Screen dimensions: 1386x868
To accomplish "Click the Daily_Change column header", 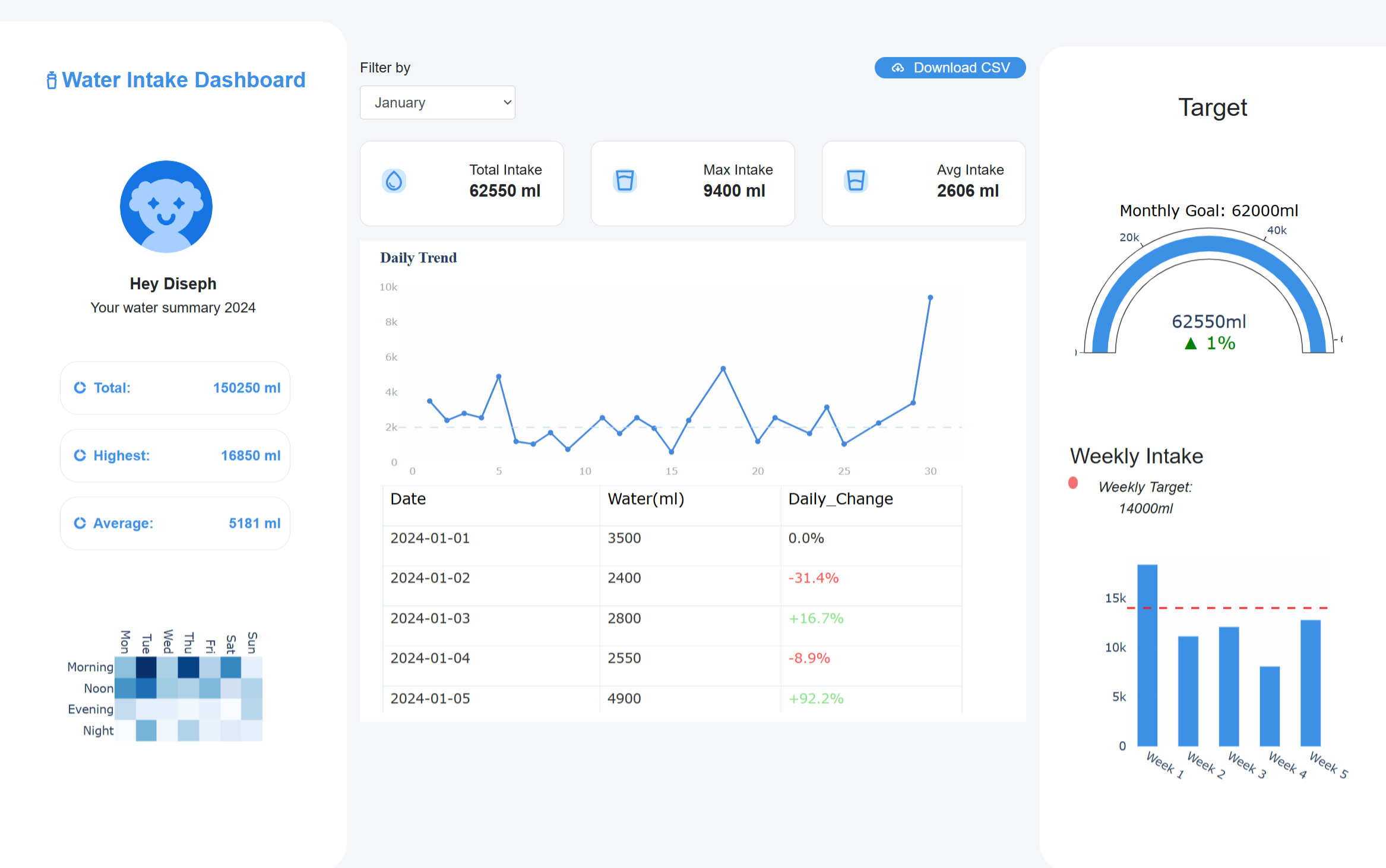I will tap(840, 499).
